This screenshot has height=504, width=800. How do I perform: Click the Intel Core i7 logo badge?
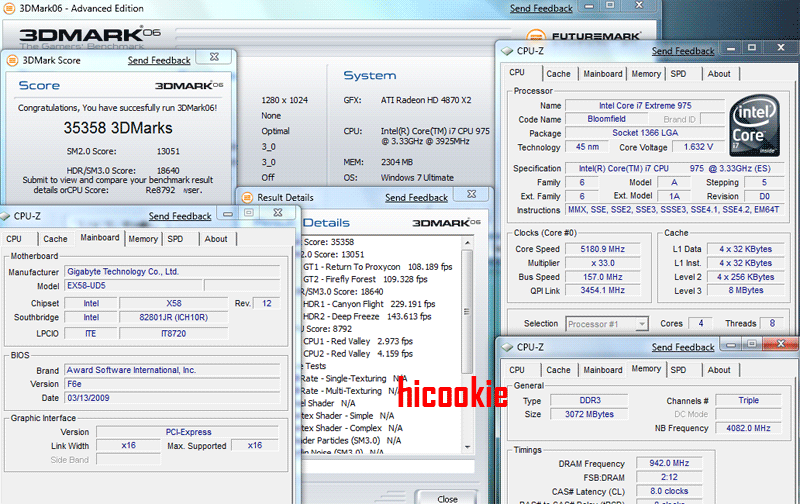pyautogui.click(x=755, y=125)
